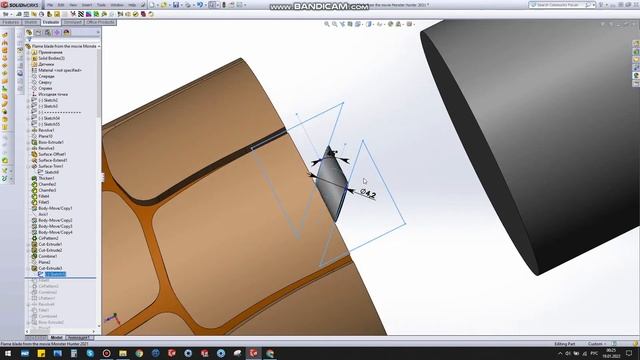This screenshot has height=360, width=640.
Task: Click feature tree horizontal scrollbar
Action: (x=60, y=332)
